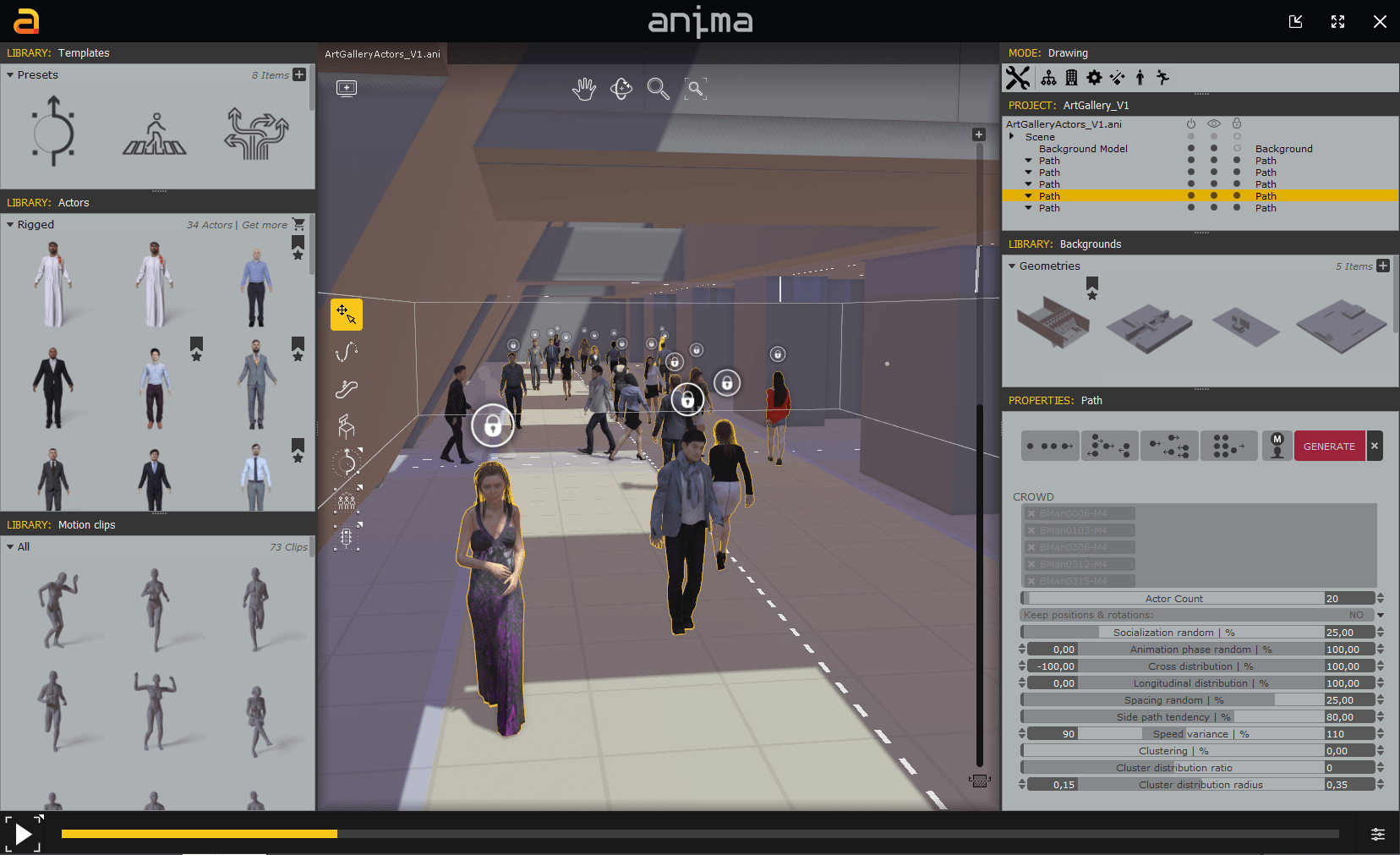The image size is (1400, 855).
Task: Collapse the Presets section in Templates library
Action: pos(11,74)
